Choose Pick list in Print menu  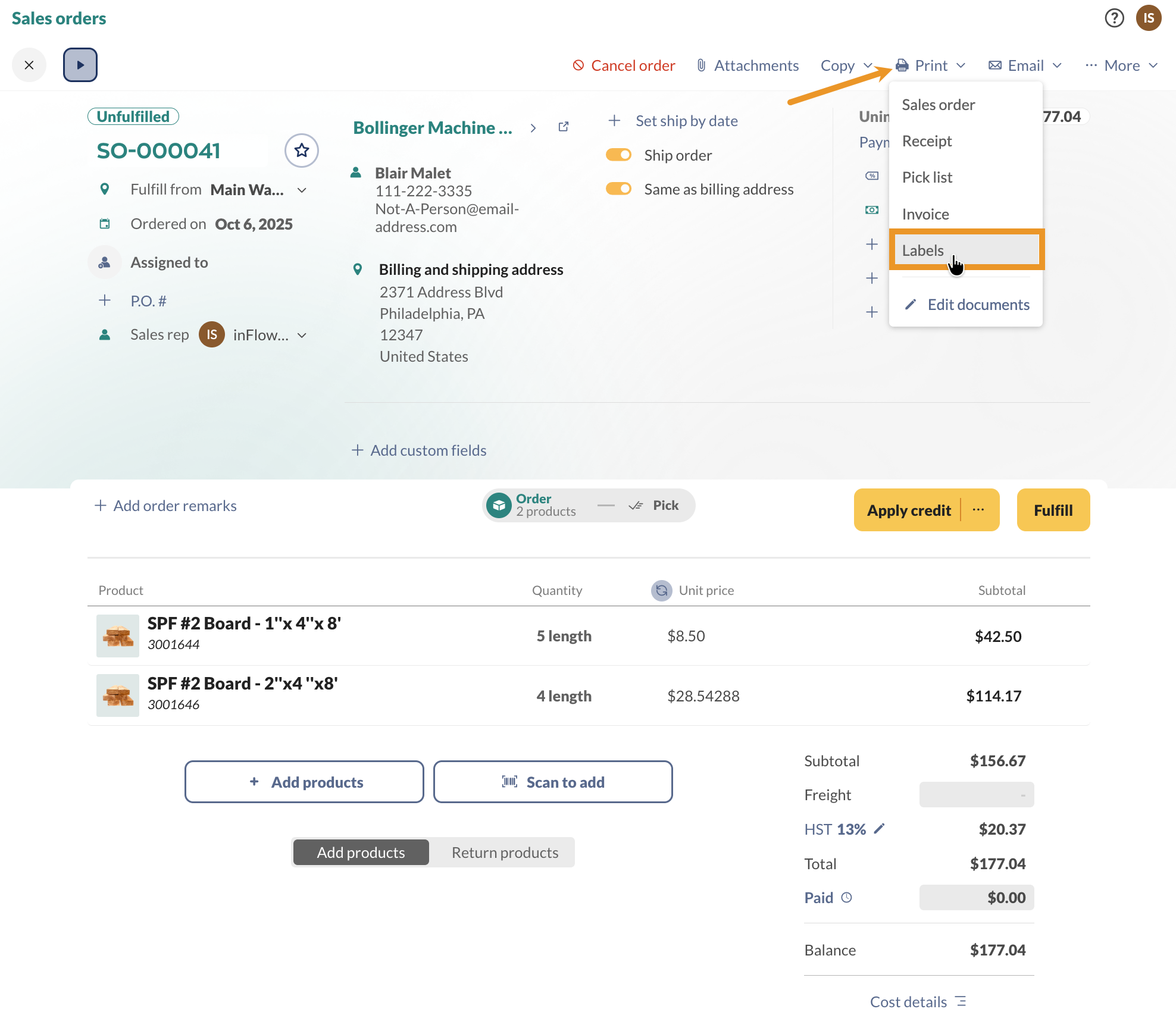coord(927,177)
